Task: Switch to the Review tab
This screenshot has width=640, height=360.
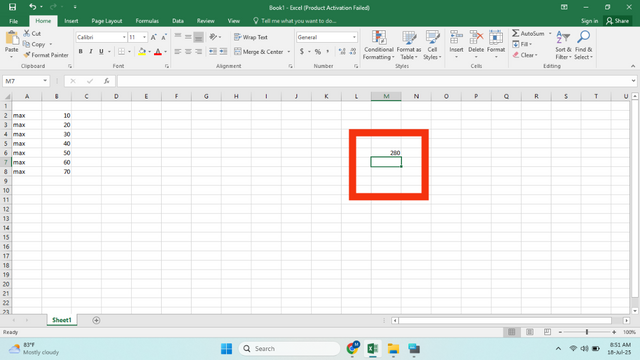Action: click(x=205, y=21)
